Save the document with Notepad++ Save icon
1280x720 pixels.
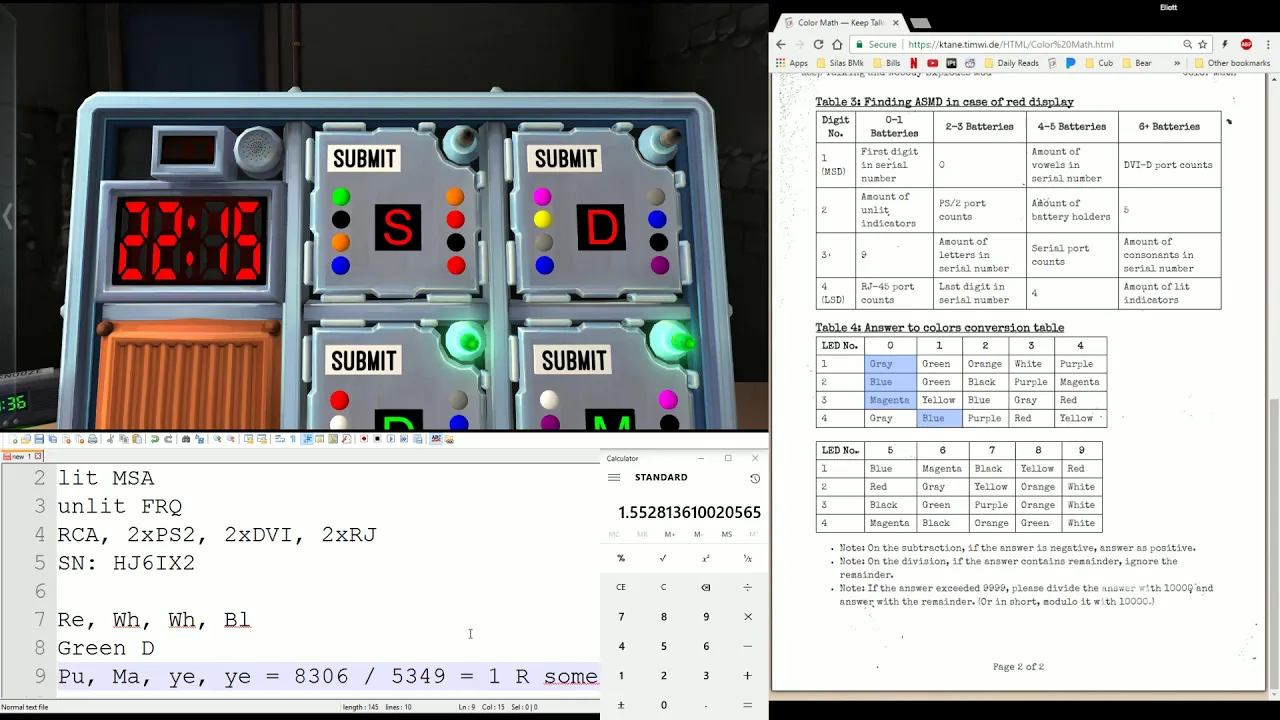pyautogui.click(x=39, y=439)
